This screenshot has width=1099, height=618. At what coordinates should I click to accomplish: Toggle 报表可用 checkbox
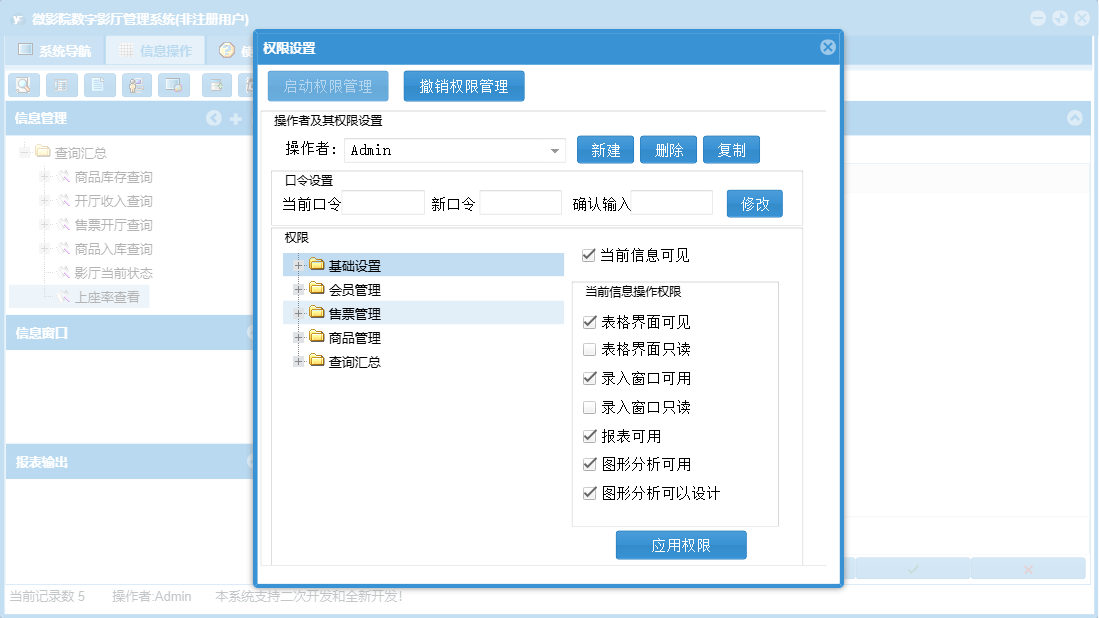pos(589,436)
